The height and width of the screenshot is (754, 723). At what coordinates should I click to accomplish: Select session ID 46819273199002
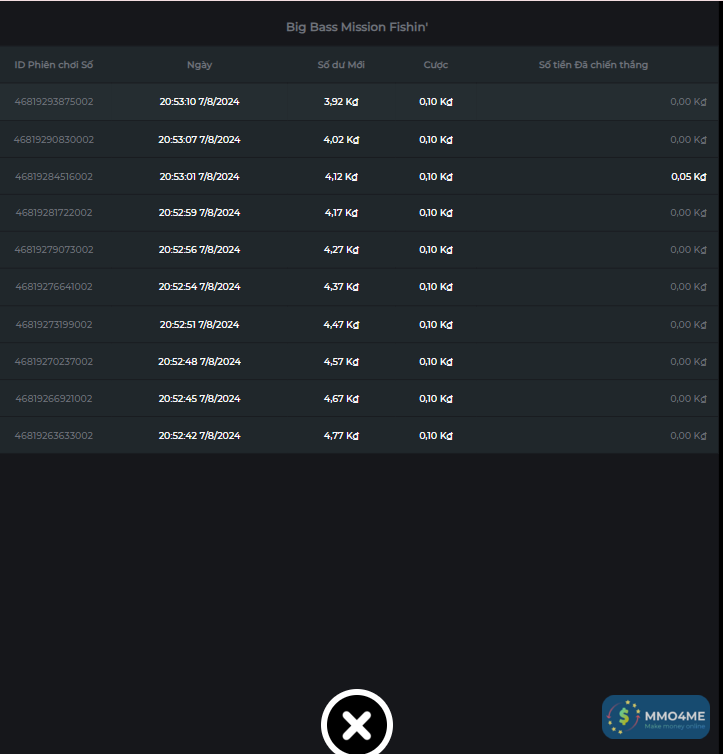[54, 325]
